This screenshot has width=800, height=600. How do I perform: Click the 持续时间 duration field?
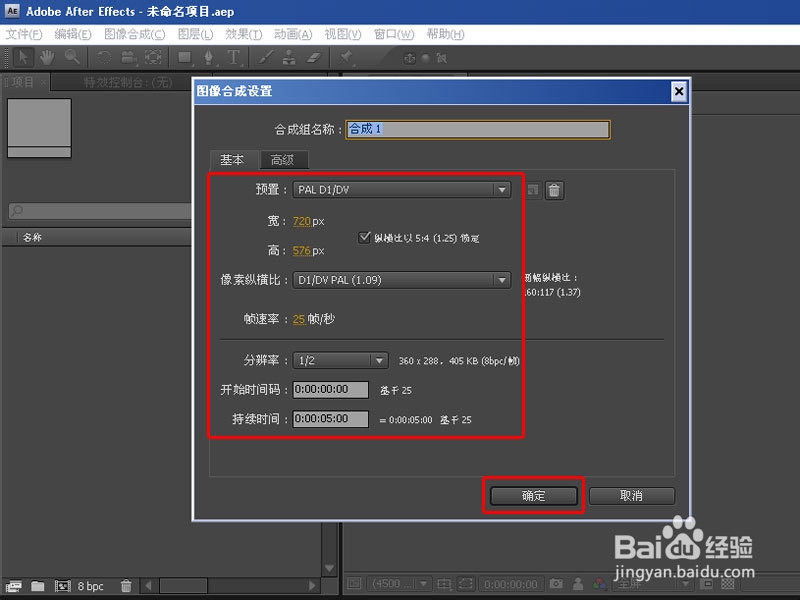point(331,419)
